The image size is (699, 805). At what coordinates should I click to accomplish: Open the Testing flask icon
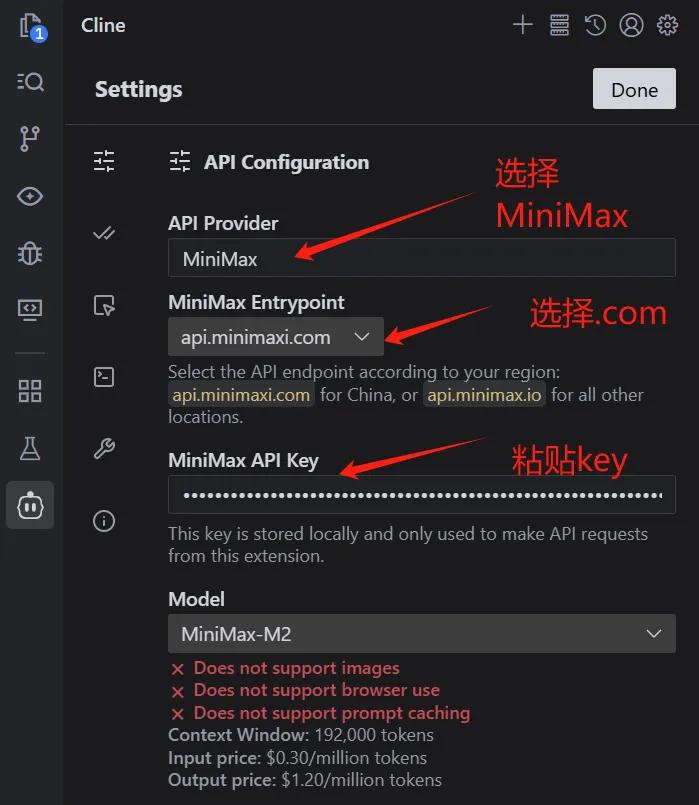point(30,448)
